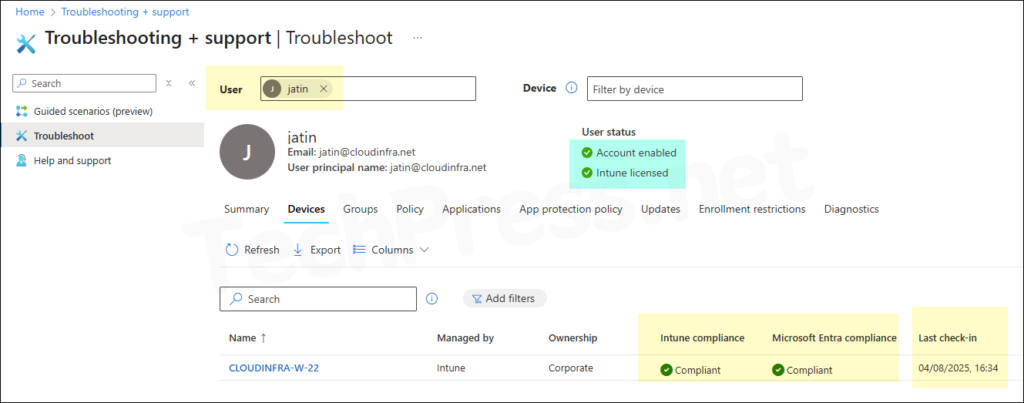The width and height of the screenshot is (1024, 403).
Task: Switch to the Groups tab
Action: coord(360,209)
